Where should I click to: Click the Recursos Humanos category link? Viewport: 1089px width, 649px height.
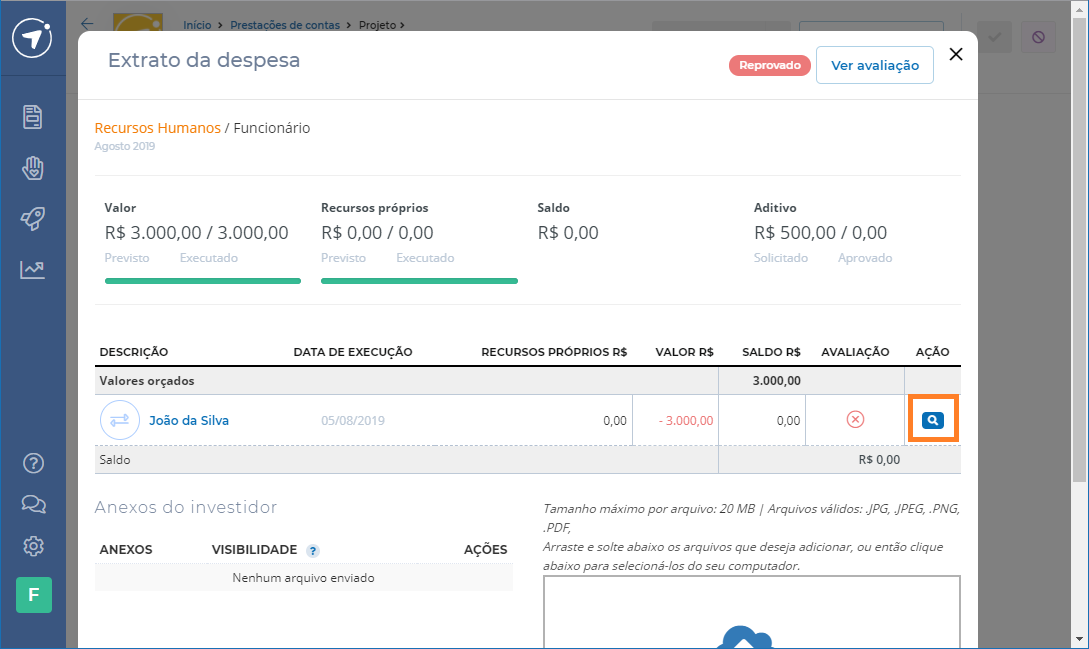[x=158, y=128]
